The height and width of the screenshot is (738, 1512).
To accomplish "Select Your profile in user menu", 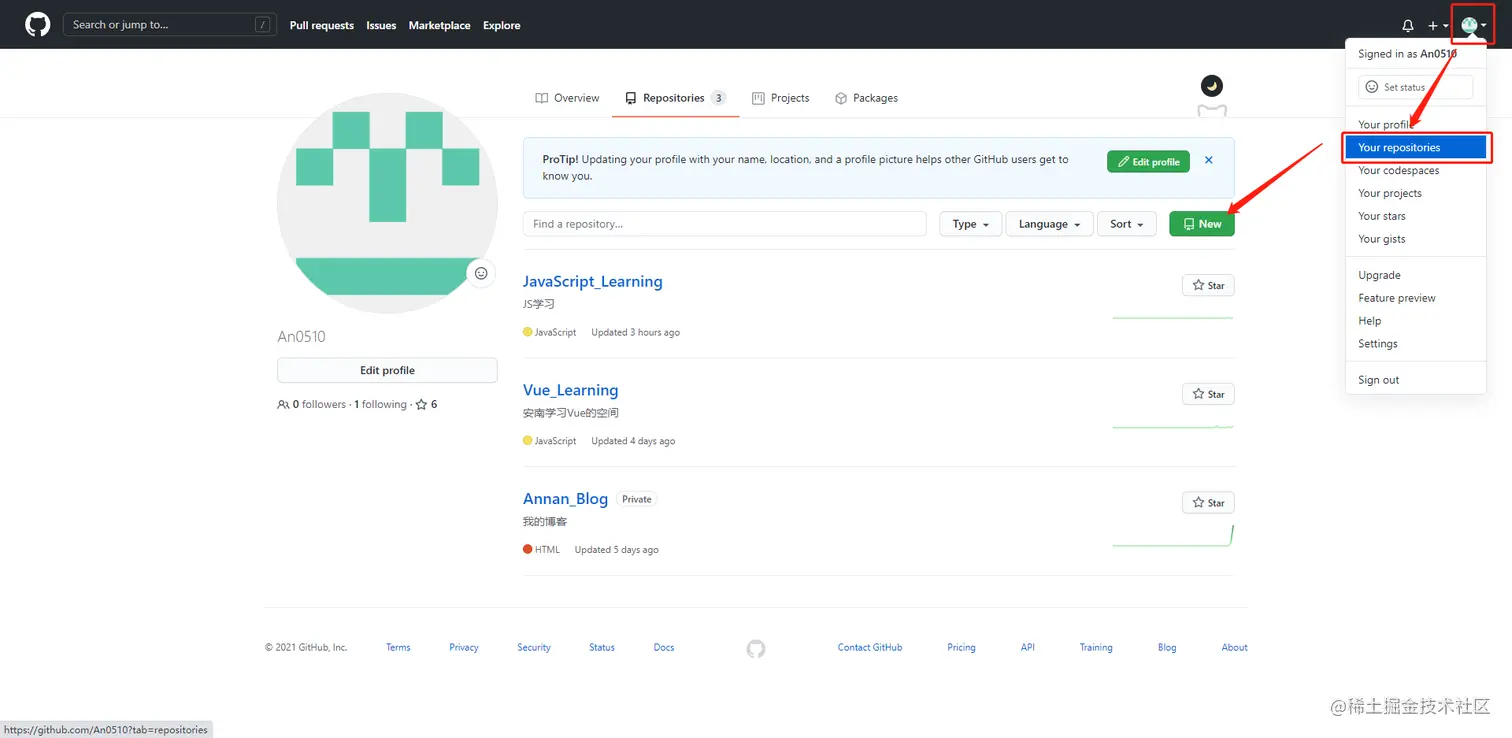I will tap(1415, 125).
